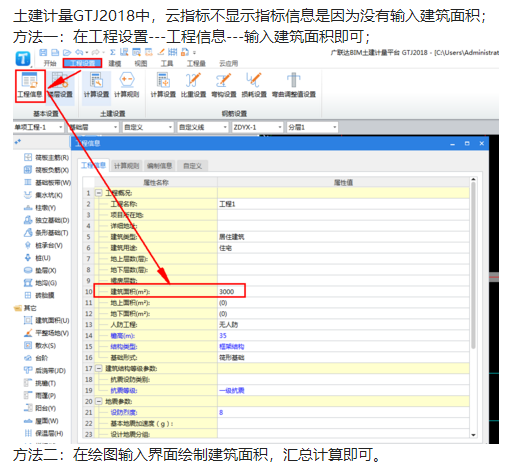Screen dimensions: 512x473
Task: Open 土建设置 计算设置
Action: pos(96,86)
